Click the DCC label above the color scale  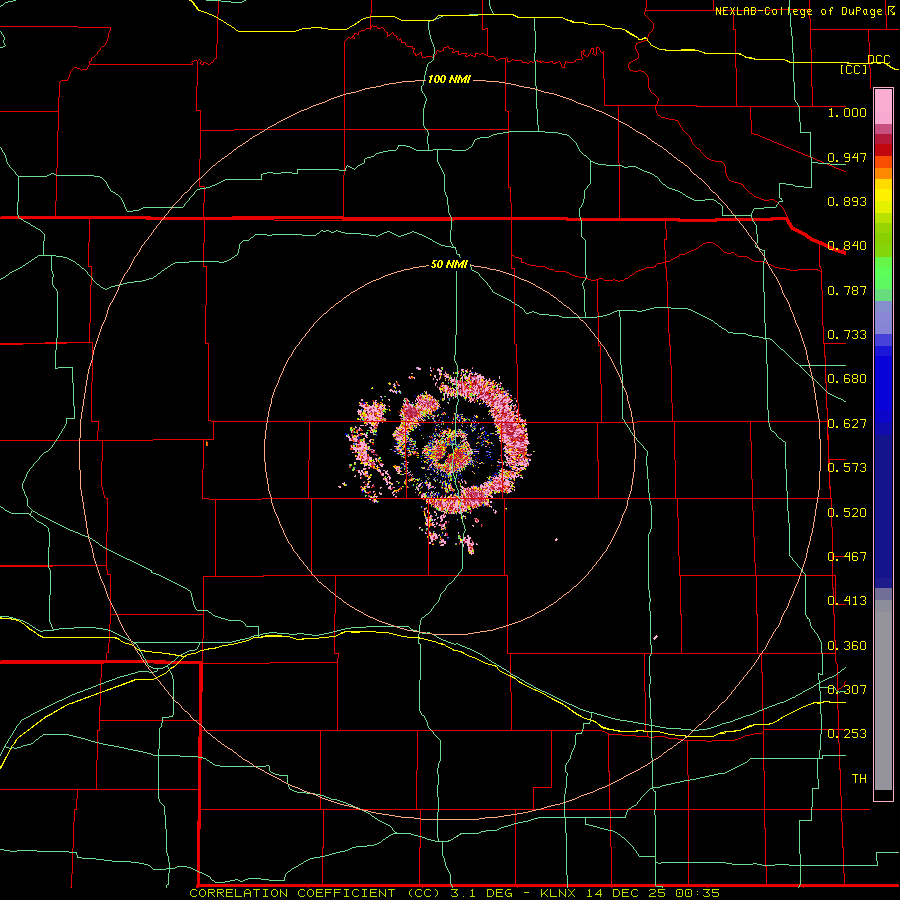point(878,59)
